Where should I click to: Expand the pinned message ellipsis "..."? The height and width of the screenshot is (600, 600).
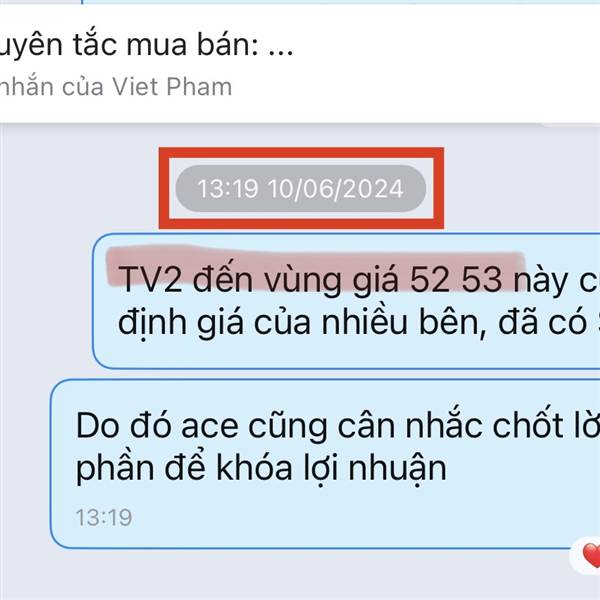point(280,46)
